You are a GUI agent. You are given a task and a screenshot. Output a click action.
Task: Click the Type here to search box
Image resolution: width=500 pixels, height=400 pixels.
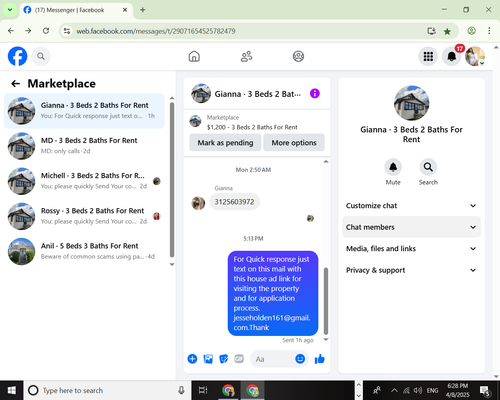click(x=107, y=390)
